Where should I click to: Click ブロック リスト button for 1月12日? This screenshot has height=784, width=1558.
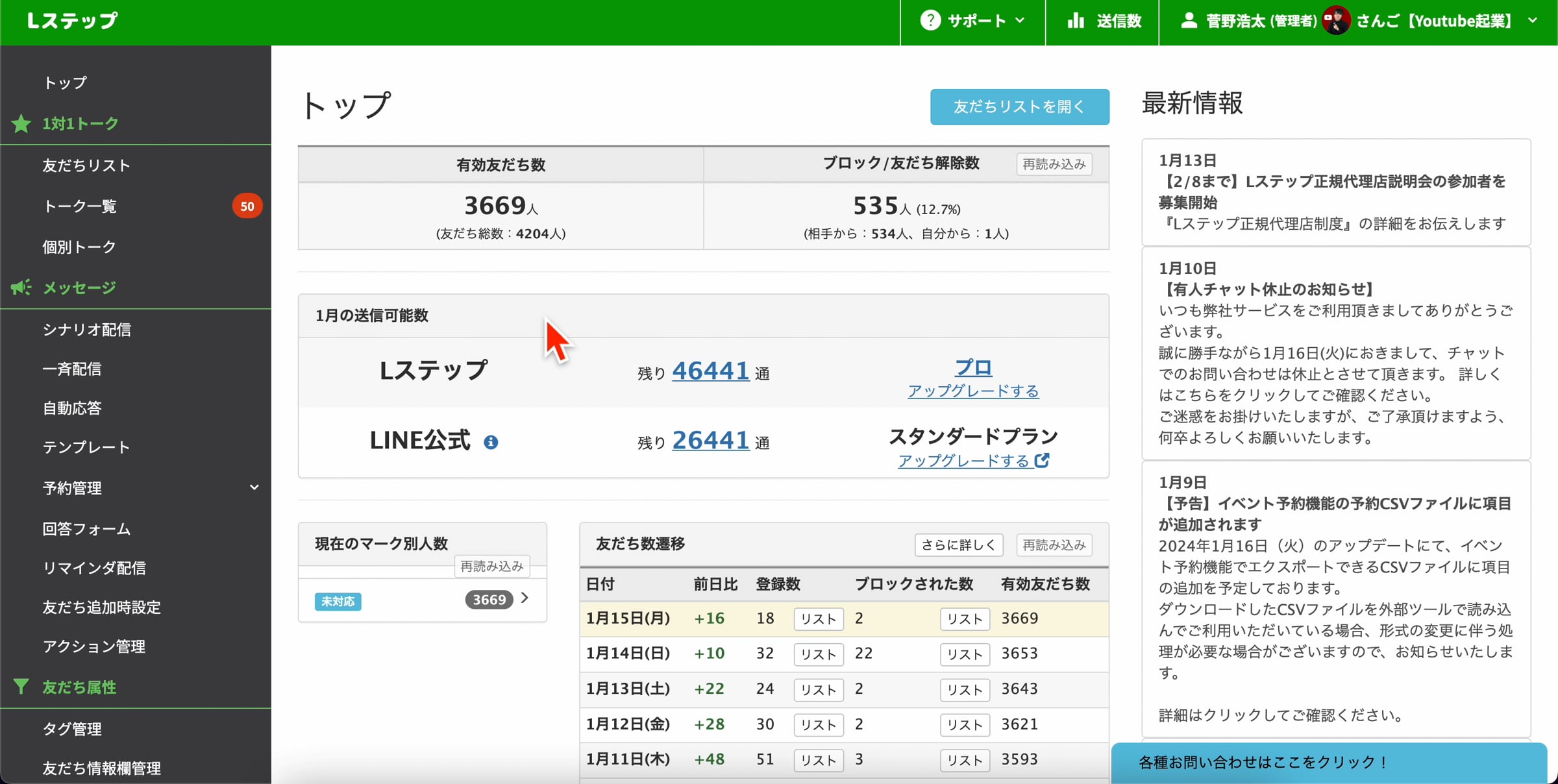[965, 725]
